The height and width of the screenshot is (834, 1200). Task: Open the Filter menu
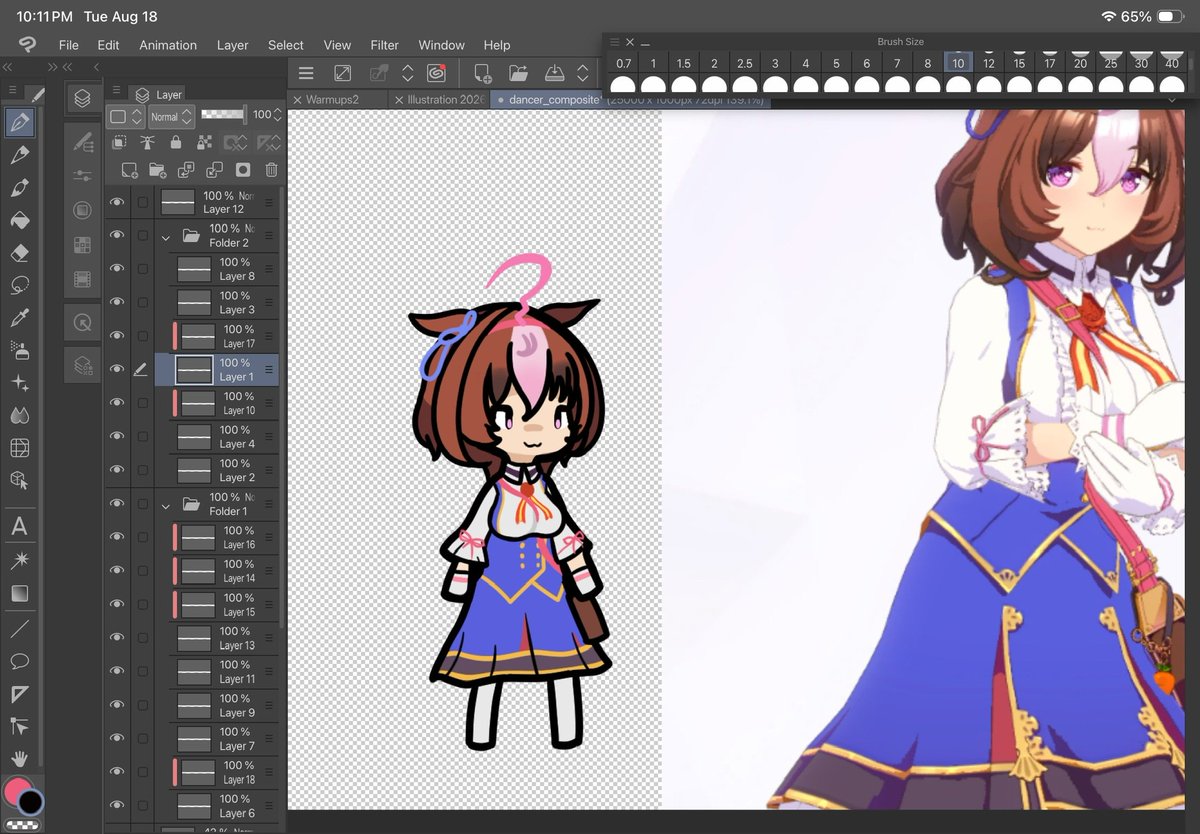385,45
